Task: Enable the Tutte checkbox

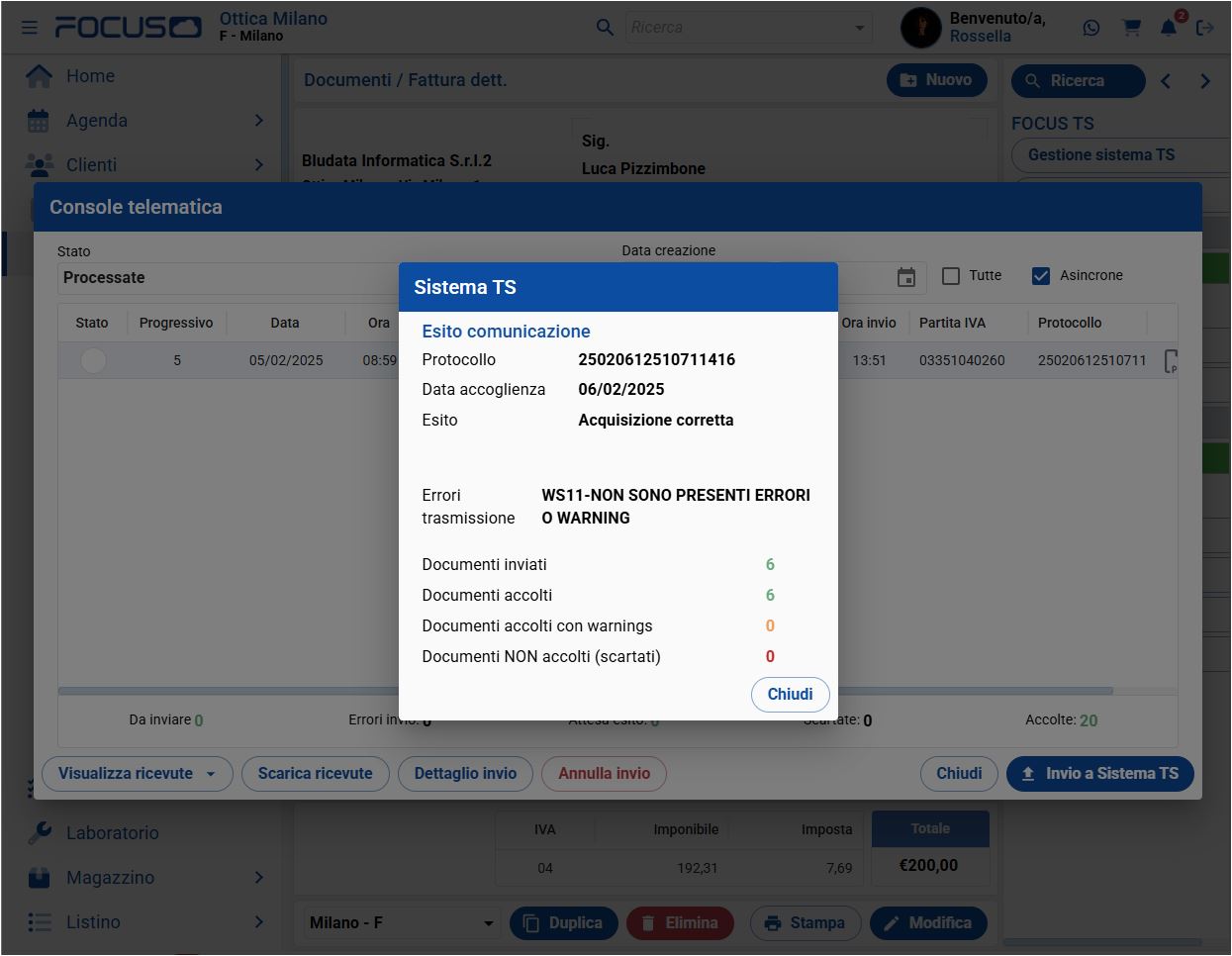Action: (x=951, y=276)
